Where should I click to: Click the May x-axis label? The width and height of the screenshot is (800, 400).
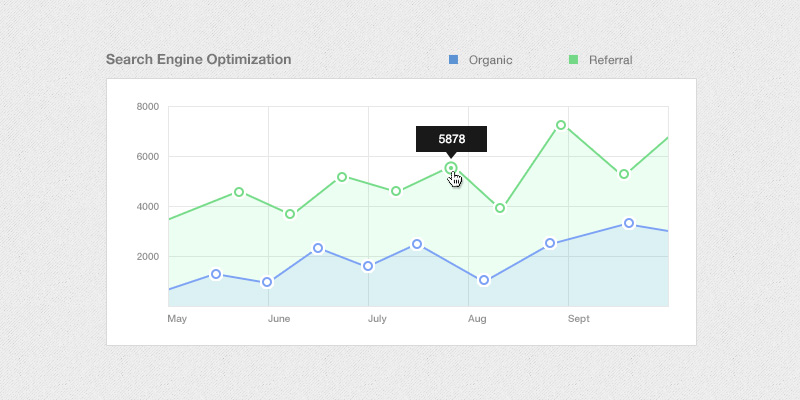(x=177, y=319)
